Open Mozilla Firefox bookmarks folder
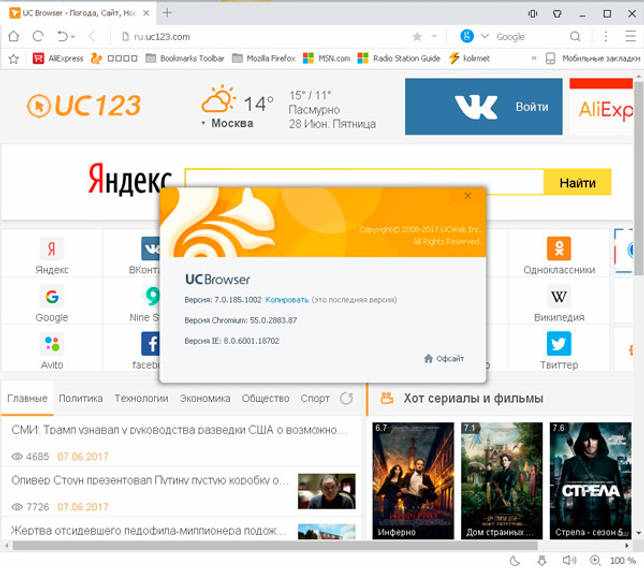The width and height of the screenshot is (644, 568). 264,58
